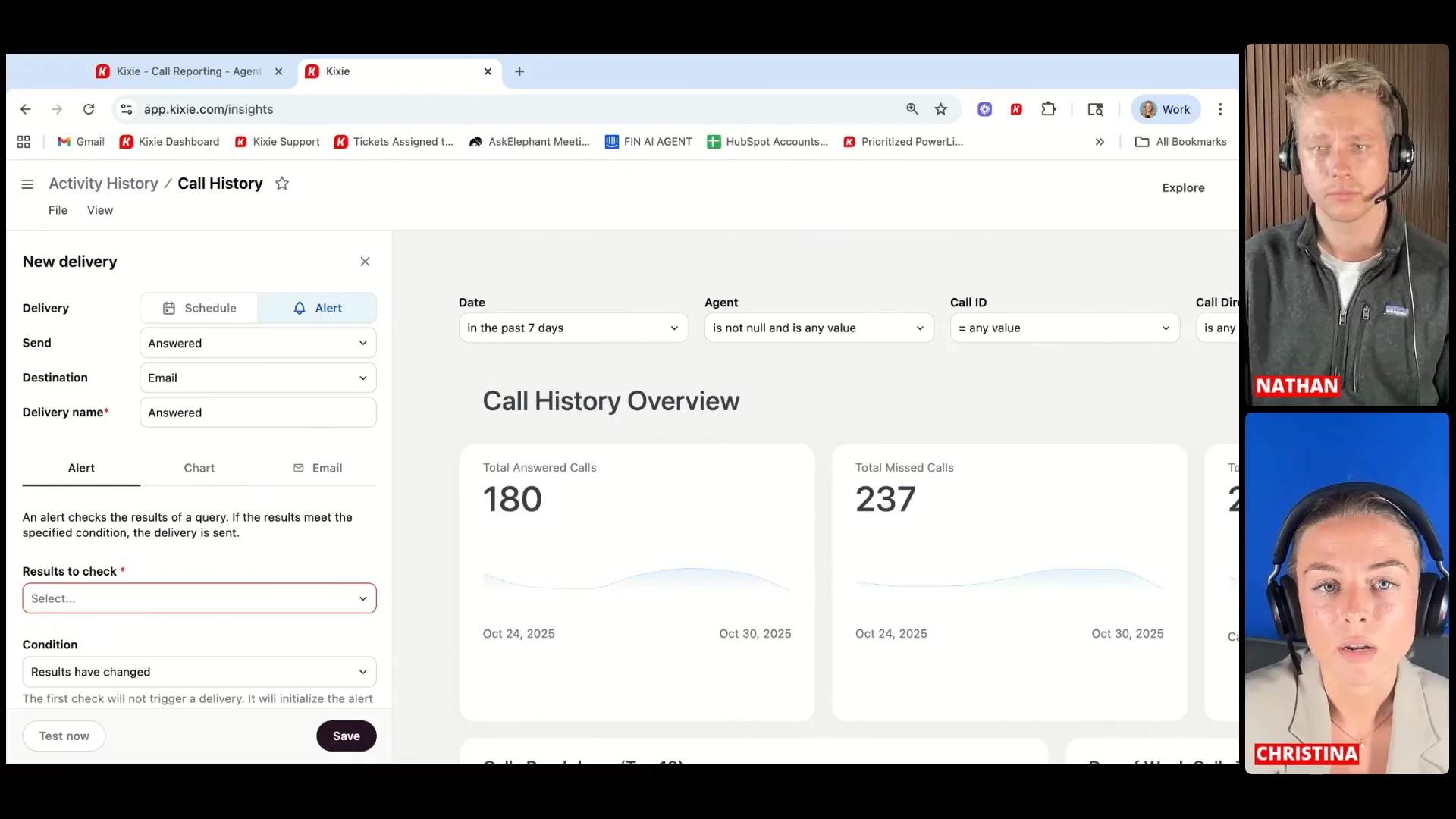Screen dimensions: 1456x819
Task: Favorite the Call History dashboard star
Action: pyautogui.click(x=282, y=184)
